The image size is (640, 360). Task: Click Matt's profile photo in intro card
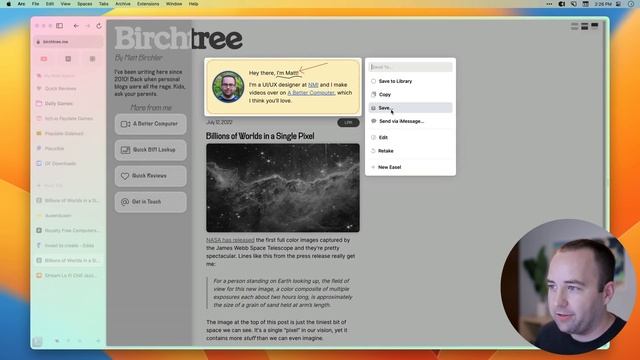[228, 87]
